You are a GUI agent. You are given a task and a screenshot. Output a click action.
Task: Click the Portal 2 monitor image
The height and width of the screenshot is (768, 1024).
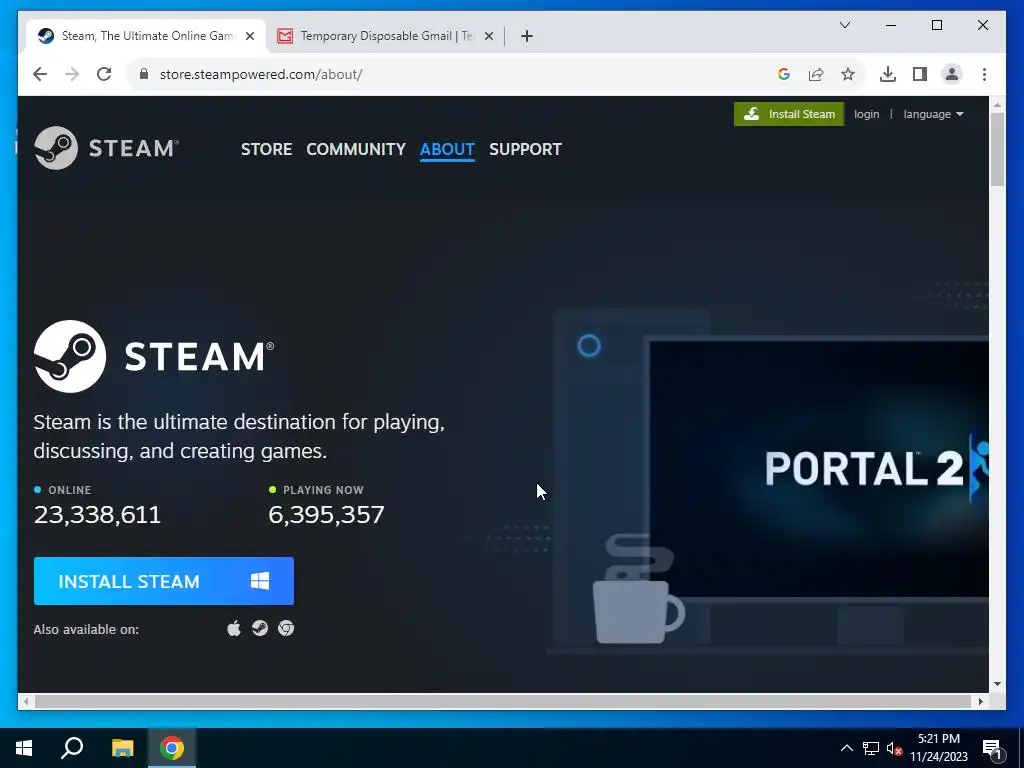(819, 468)
